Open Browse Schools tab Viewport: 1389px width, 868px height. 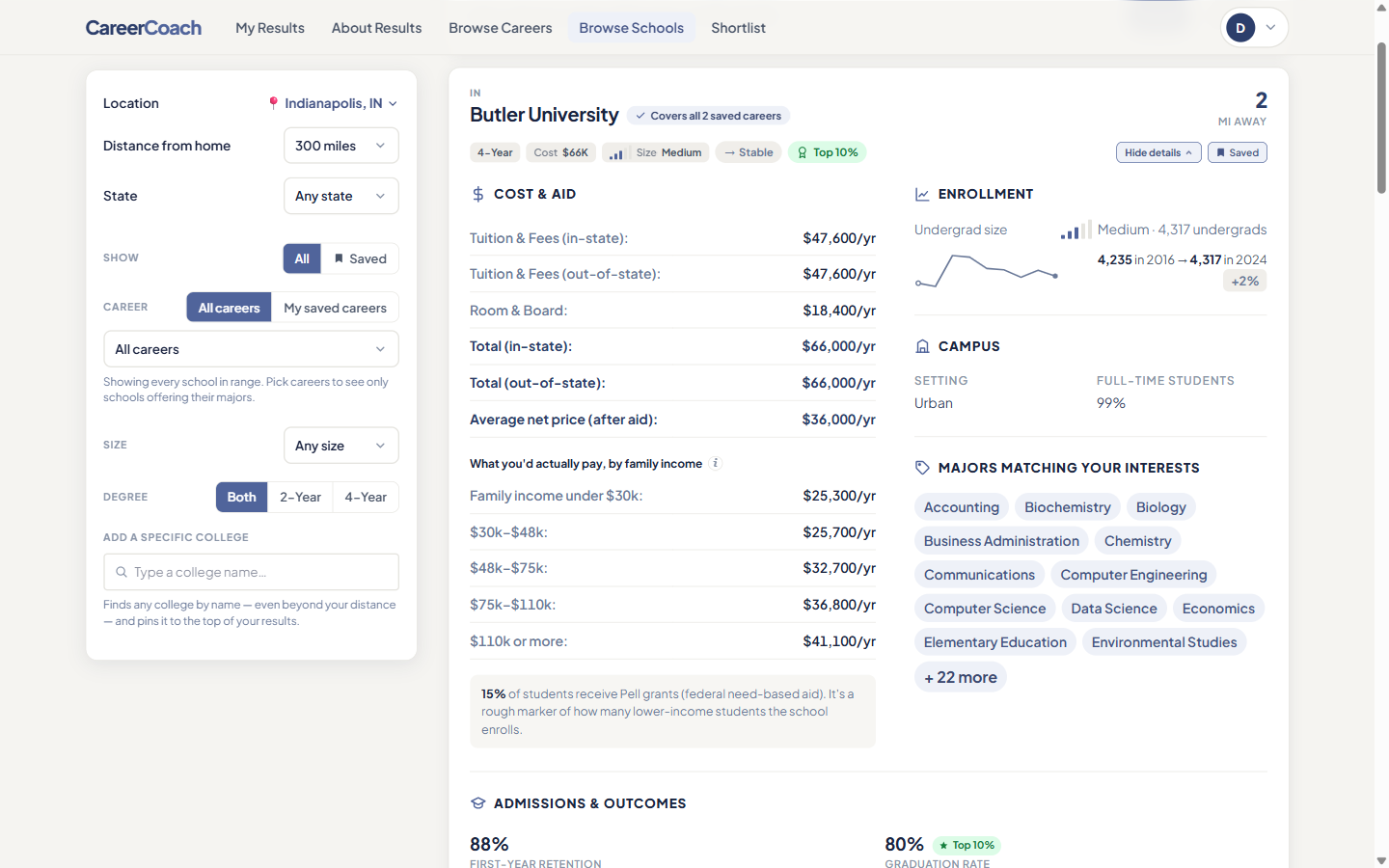tap(632, 28)
